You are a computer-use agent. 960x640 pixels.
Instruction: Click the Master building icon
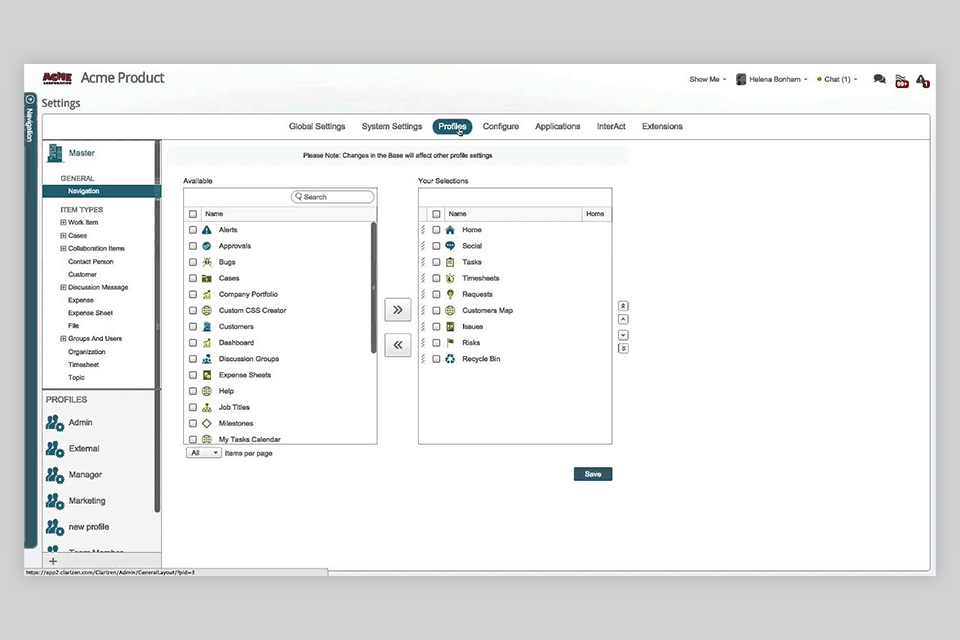55,153
